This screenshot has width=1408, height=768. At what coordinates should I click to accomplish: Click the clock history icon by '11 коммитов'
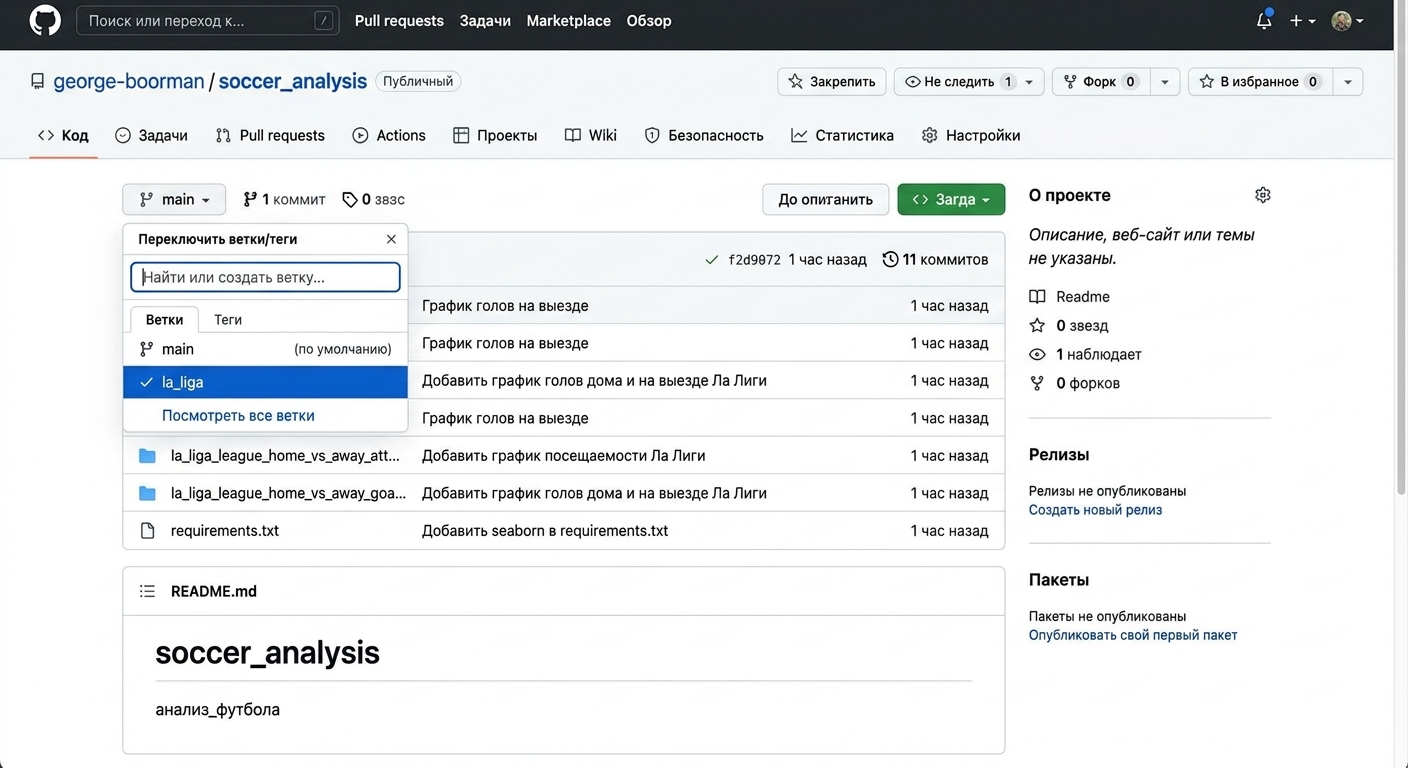(890, 260)
